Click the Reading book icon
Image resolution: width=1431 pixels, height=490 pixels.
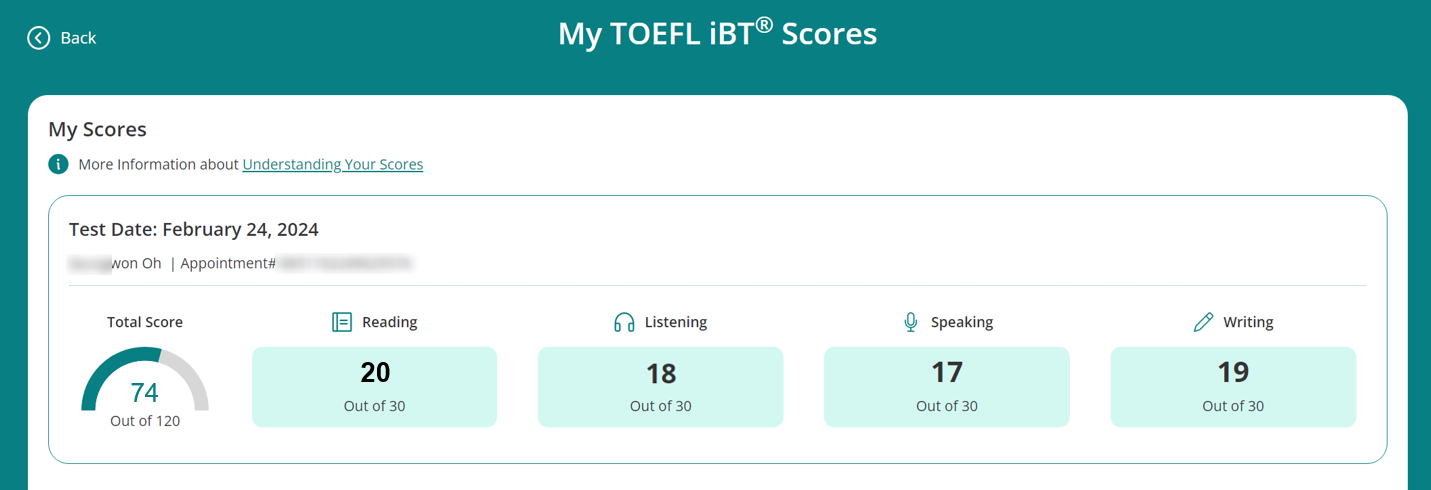pyautogui.click(x=342, y=322)
